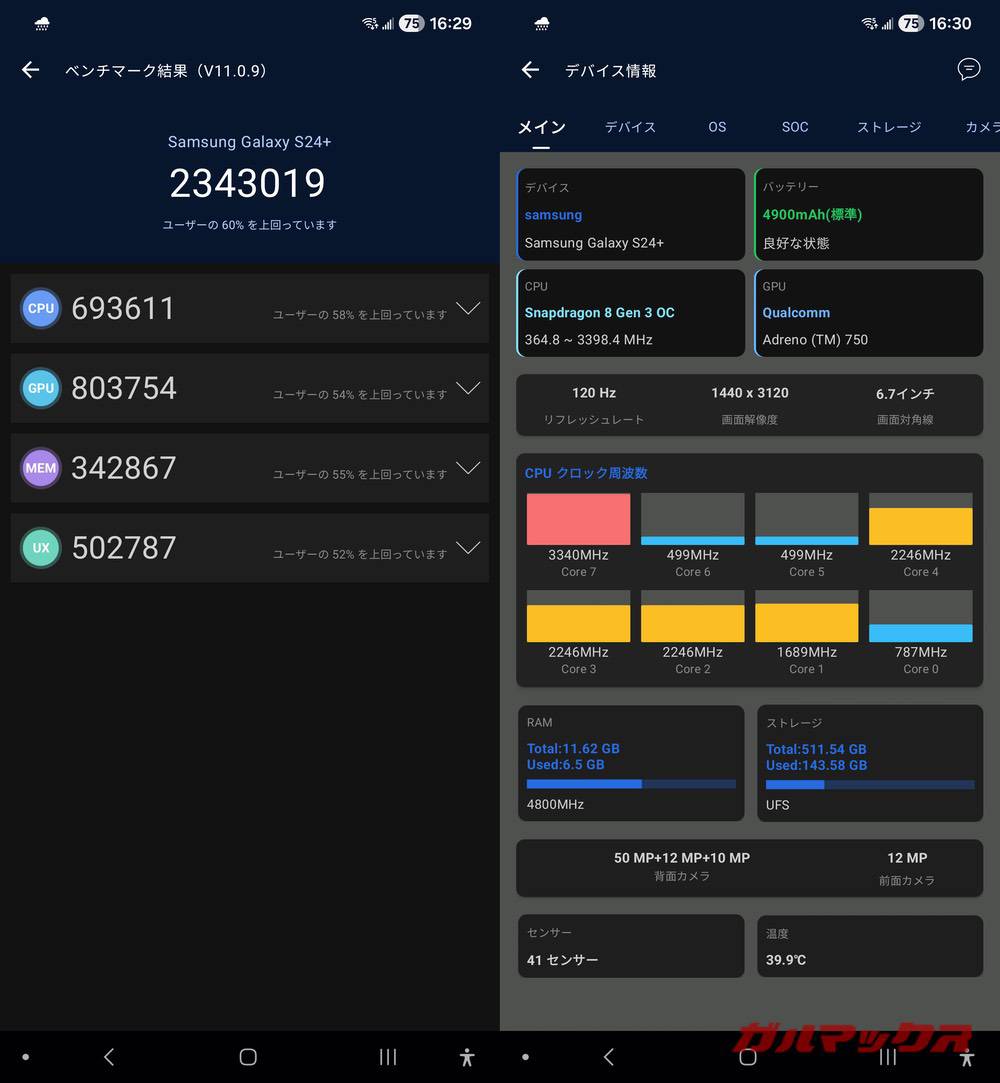Tap the green UX badge icon
Image resolution: width=1000 pixels, height=1083 pixels.
[41, 548]
